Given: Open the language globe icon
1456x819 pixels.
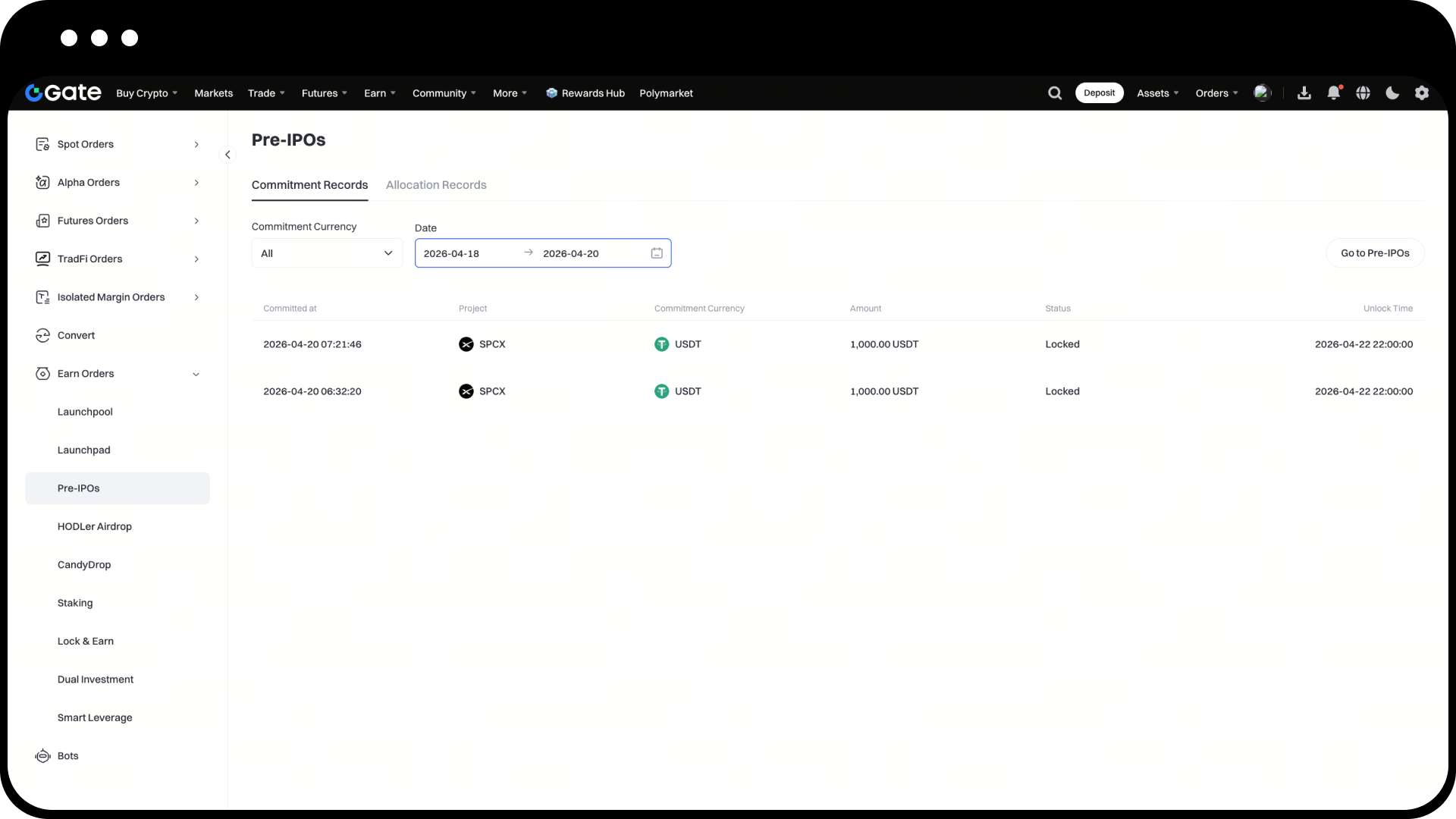Looking at the screenshot, I should coord(1363,93).
